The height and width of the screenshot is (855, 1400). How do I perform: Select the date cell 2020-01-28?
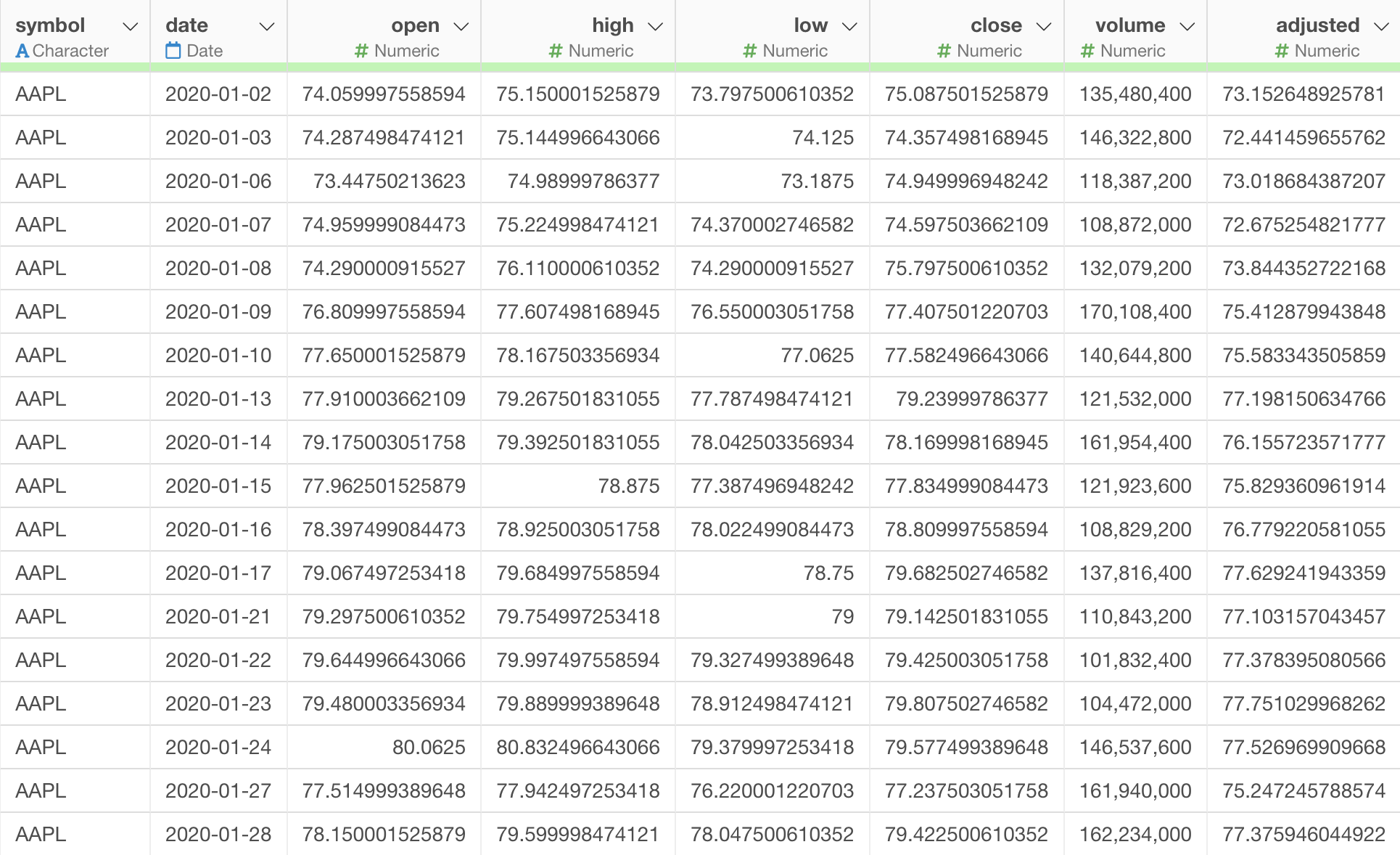tap(218, 835)
